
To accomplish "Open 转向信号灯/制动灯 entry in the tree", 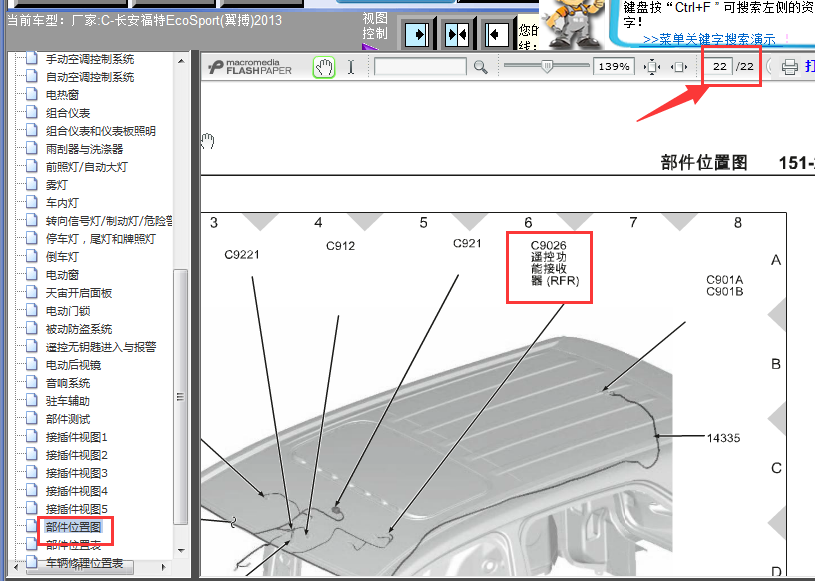I will [109, 221].
